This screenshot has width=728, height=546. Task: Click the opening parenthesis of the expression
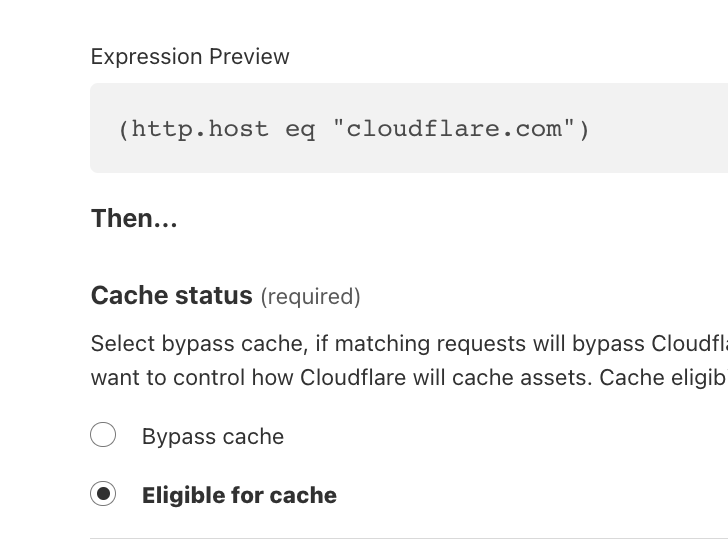coord(124,129)
